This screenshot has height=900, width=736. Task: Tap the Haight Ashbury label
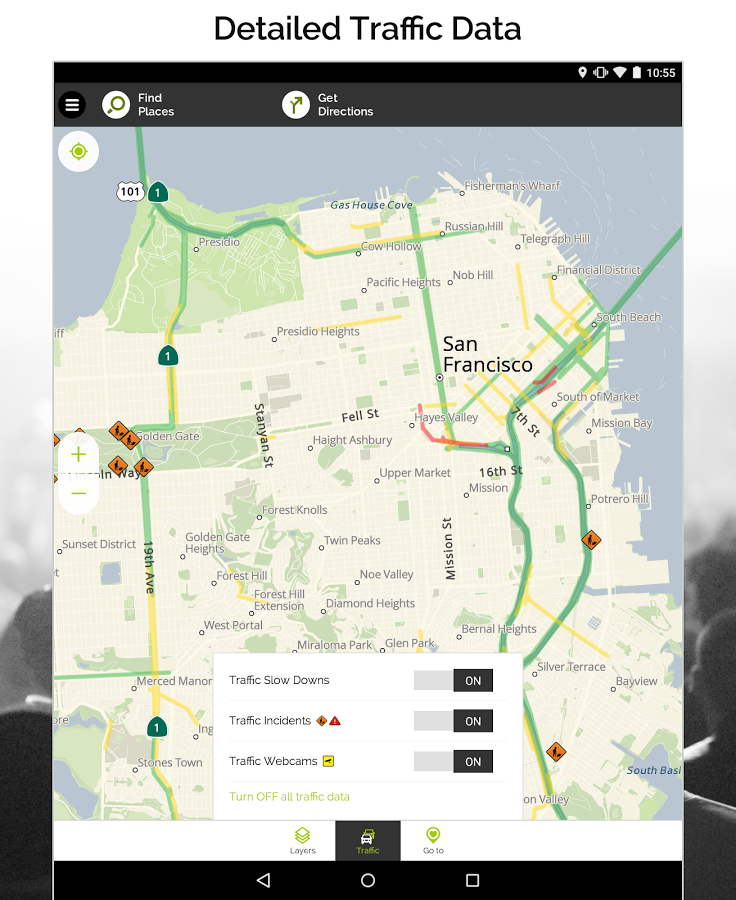[352, 440]
